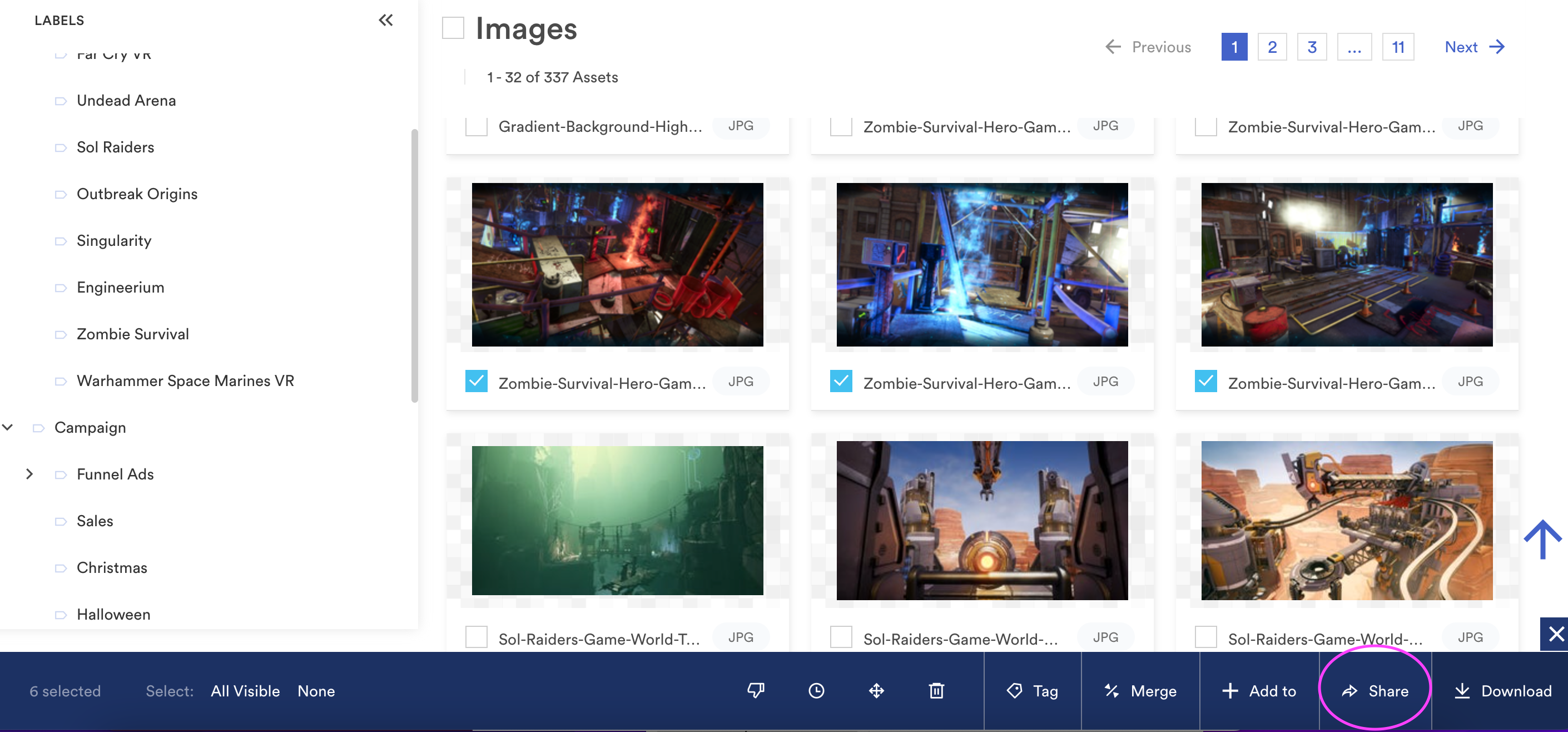Image resolution: width=1568 pixels, height=732 pixels.
Task: Click the trash delete icon
Action: (x=936, y=691)
